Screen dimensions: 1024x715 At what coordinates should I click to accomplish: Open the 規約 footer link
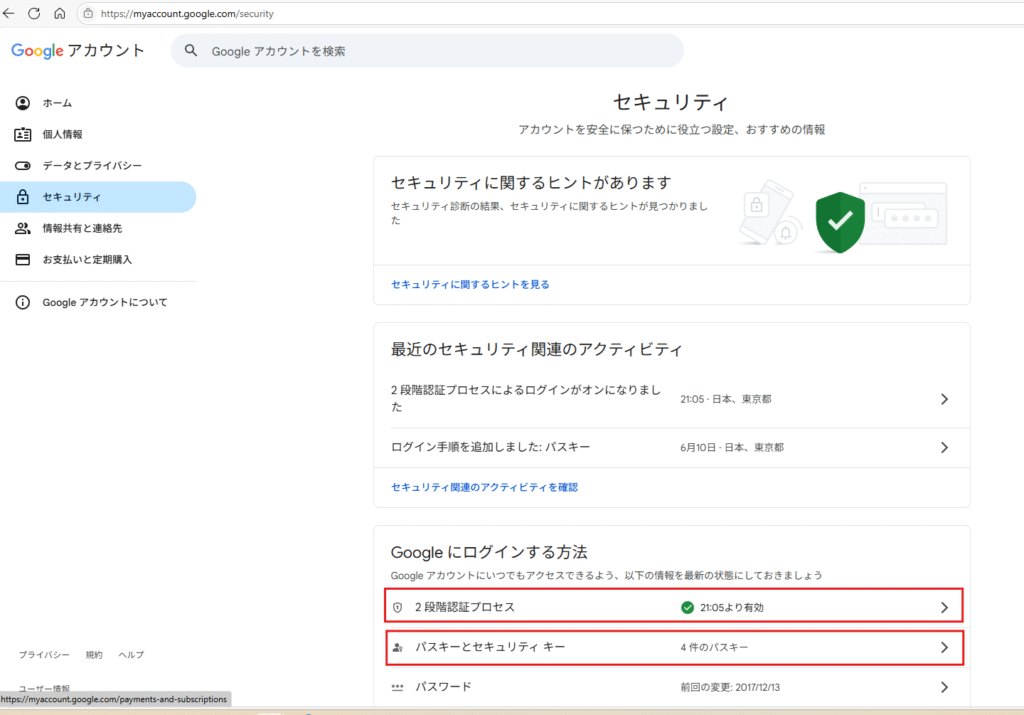point(94,655)
